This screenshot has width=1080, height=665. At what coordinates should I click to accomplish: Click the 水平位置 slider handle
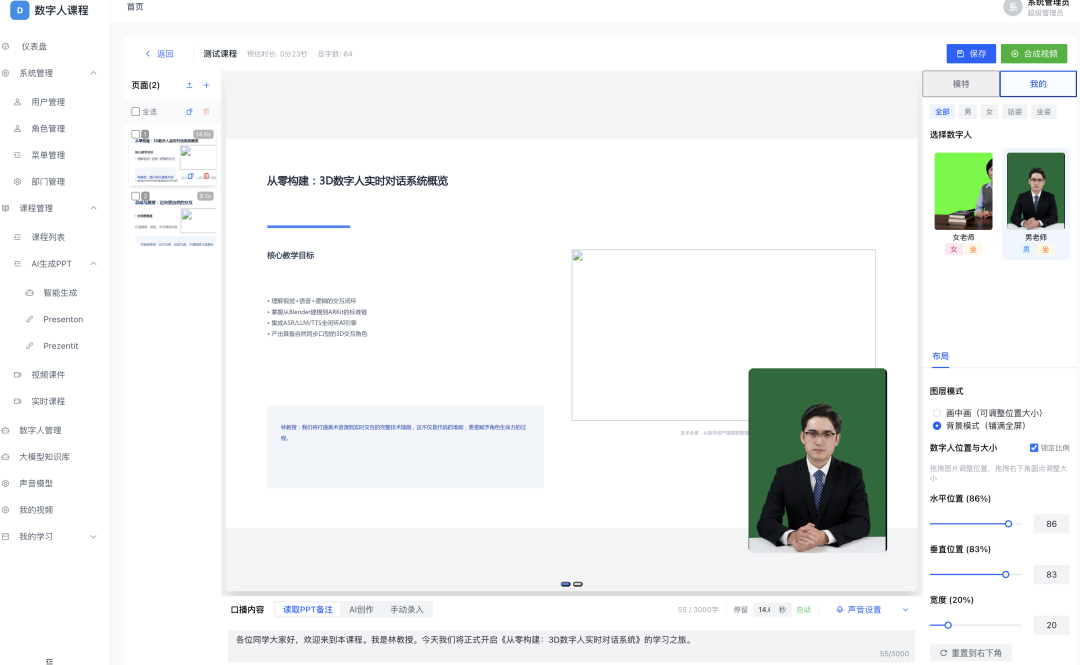1008,524
